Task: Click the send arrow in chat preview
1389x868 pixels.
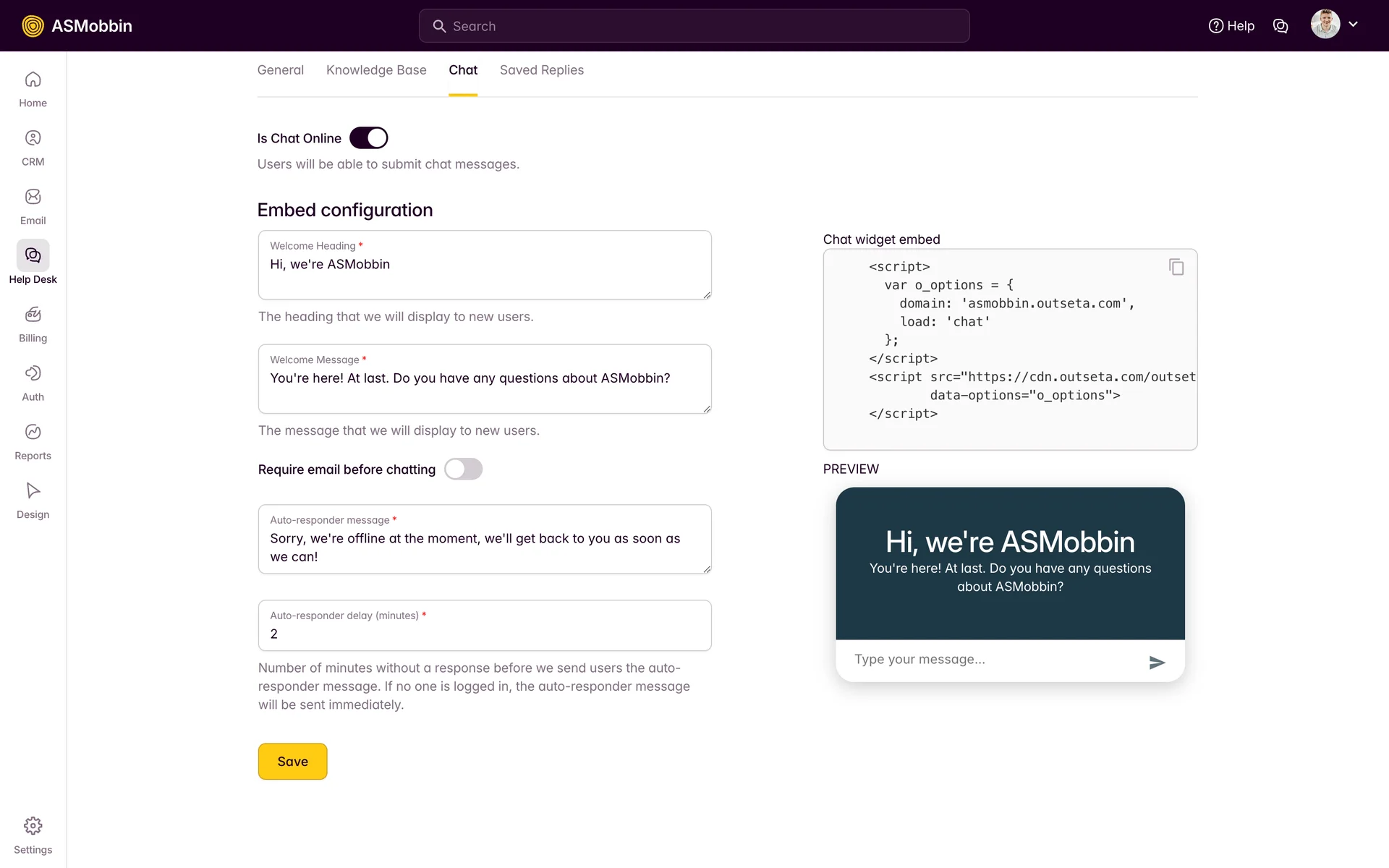Action: pyautogui.click(x=1157, y=662)
